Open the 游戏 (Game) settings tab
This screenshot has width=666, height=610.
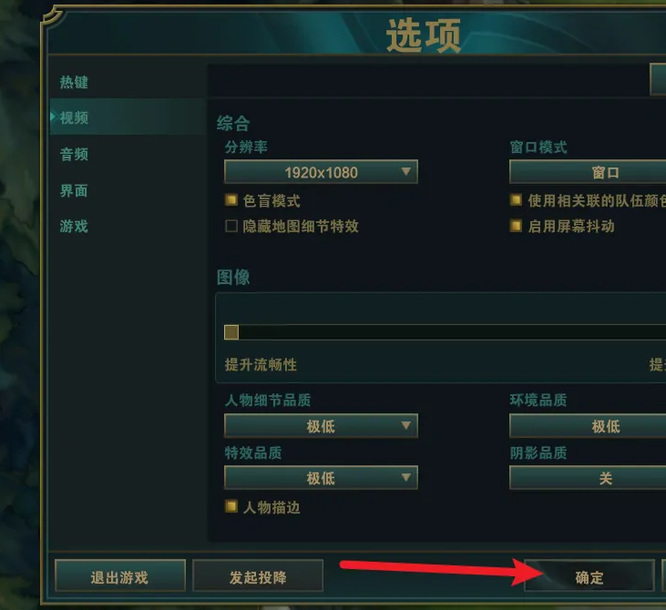(x=74, y=226)
